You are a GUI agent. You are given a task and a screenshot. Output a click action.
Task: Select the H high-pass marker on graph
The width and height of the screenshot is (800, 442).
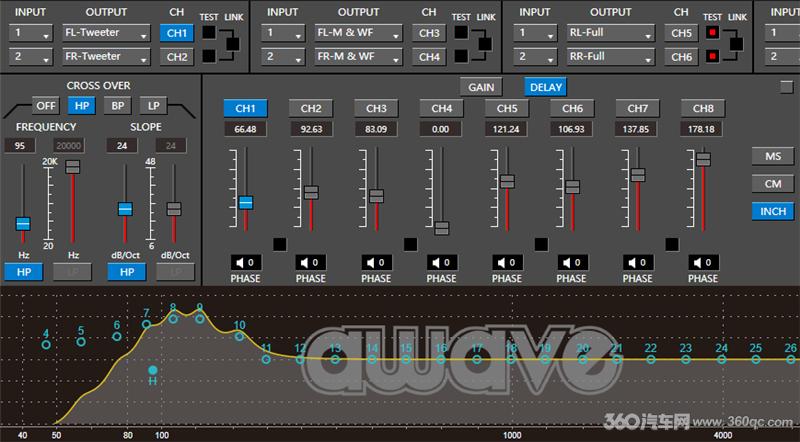[x=153, y=370]
